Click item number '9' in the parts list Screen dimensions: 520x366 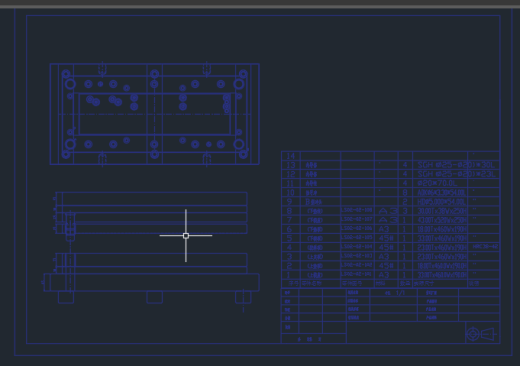point(289,201)
